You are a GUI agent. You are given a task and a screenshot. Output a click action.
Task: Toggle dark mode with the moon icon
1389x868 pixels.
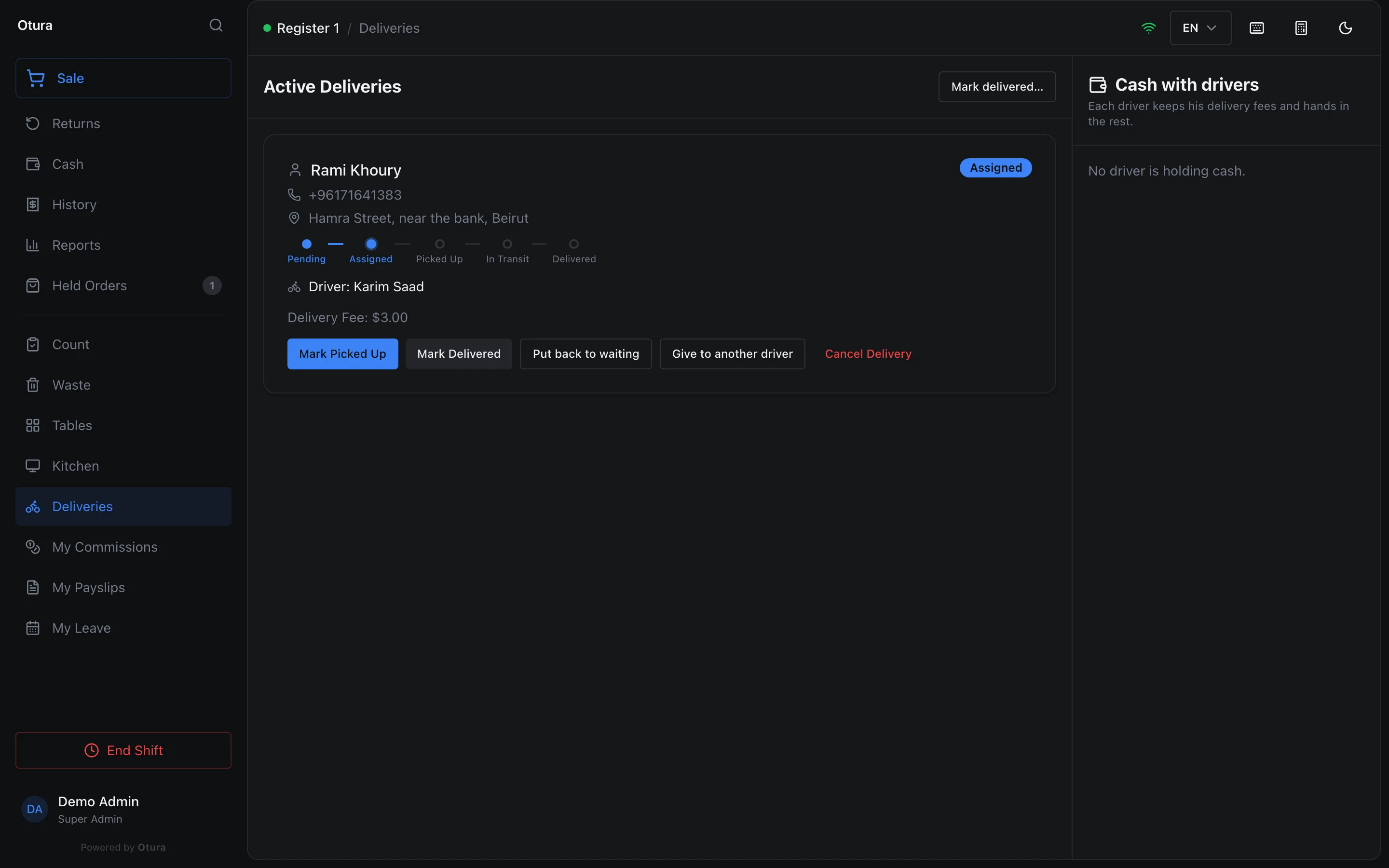[x=1346, y=28]
